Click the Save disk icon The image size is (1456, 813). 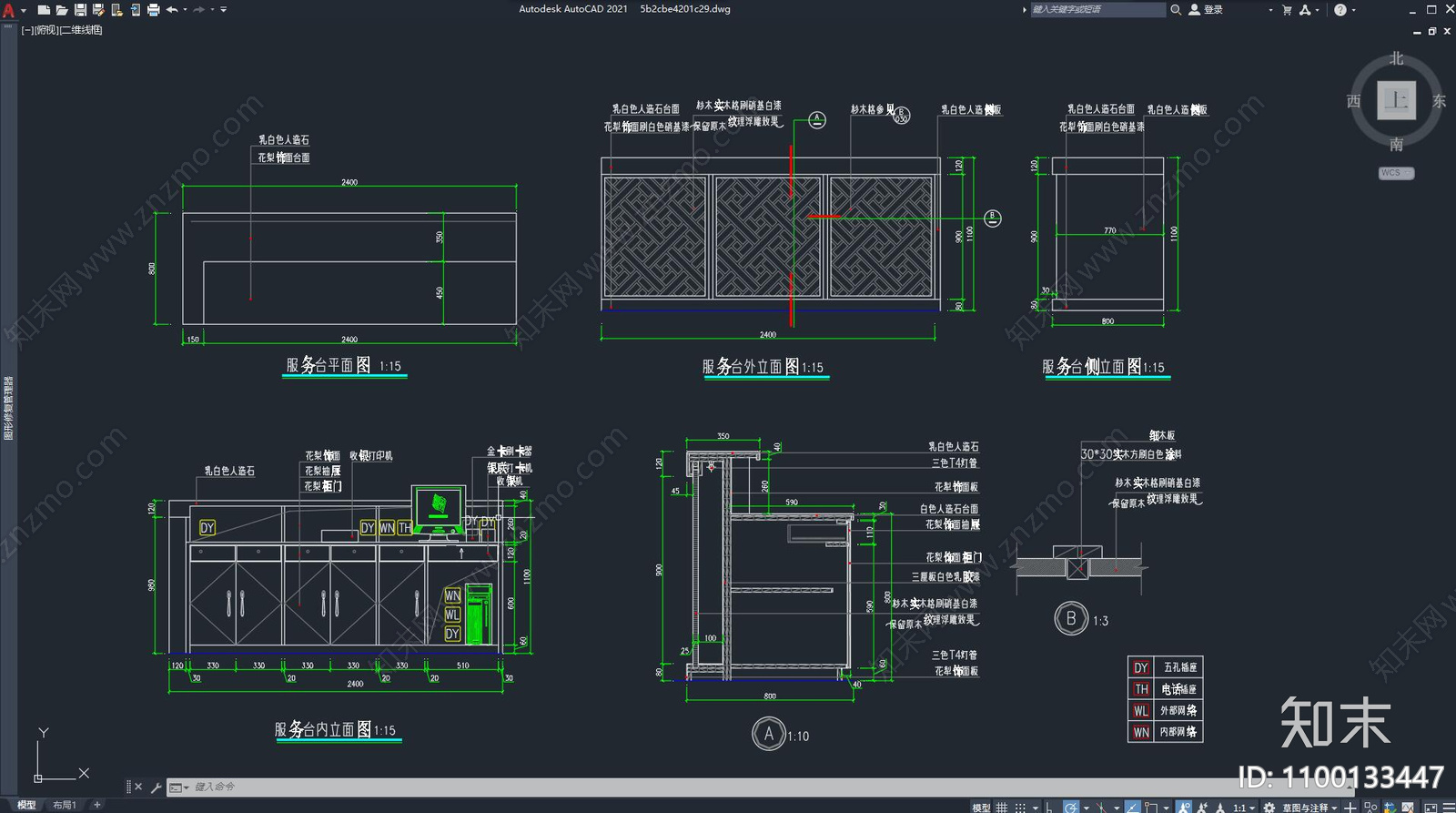click(80, 10)
